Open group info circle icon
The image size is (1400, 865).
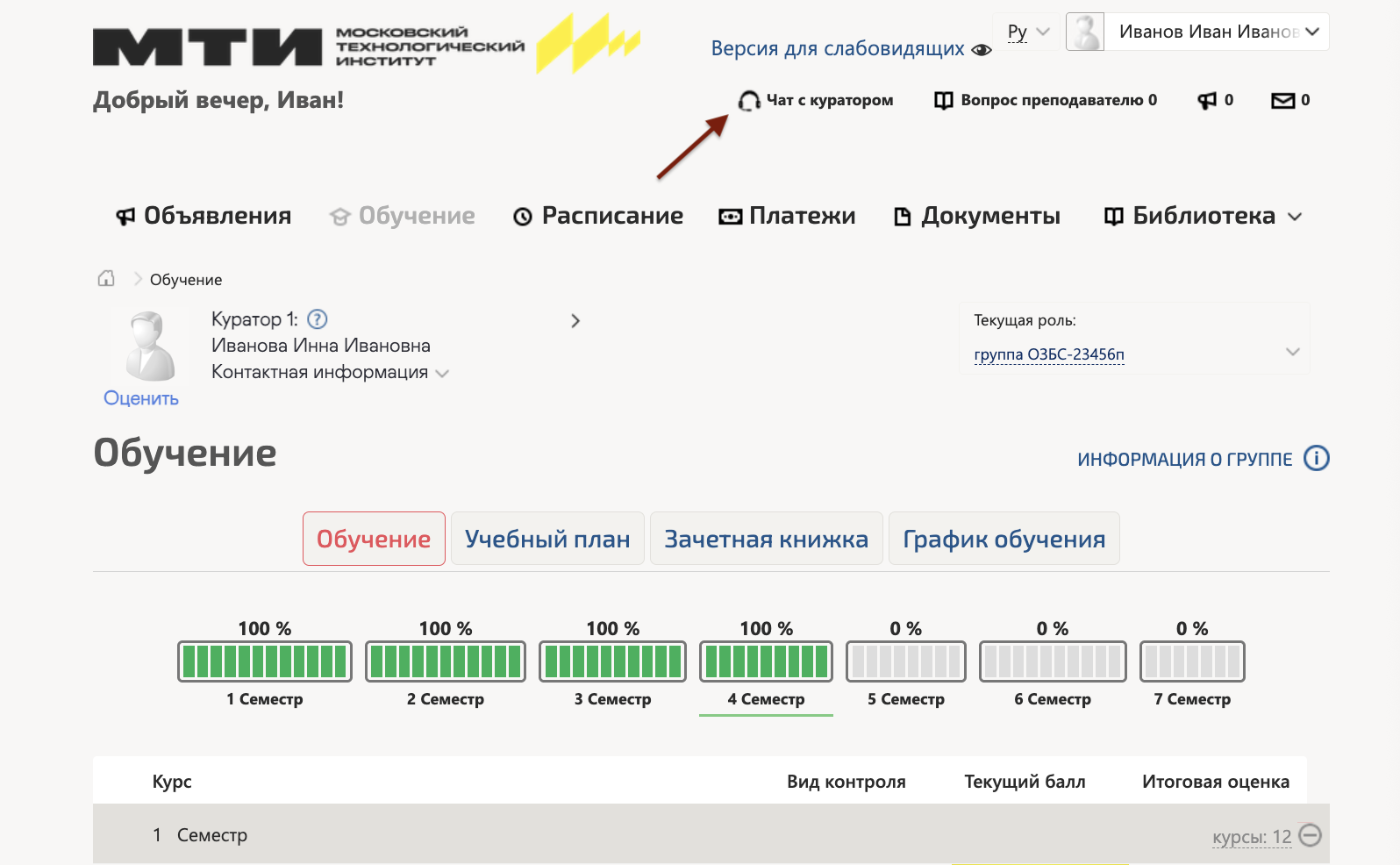coord(1317,458)
